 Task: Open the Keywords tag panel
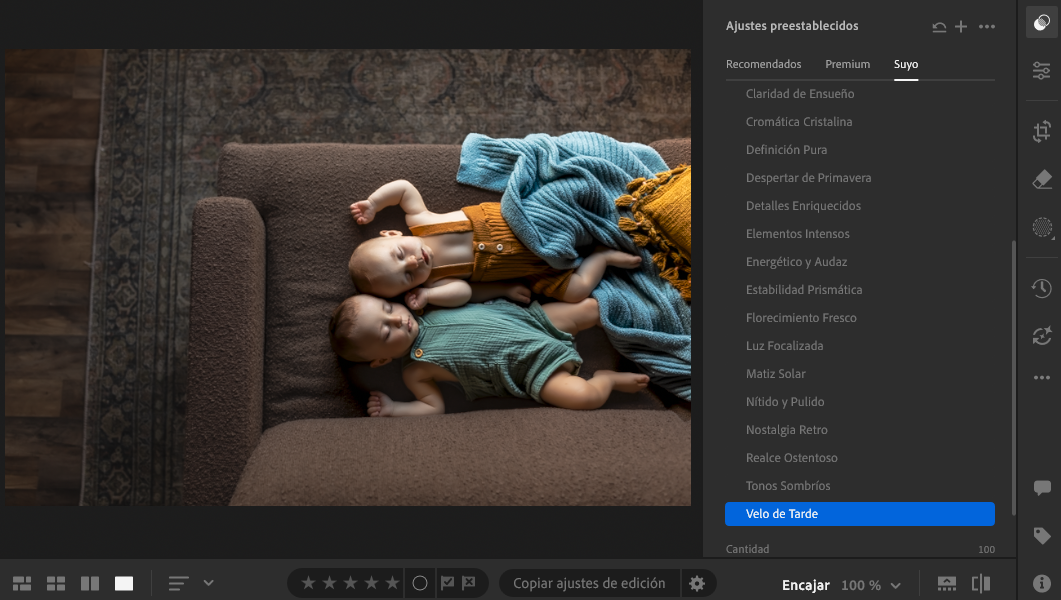1040,535
